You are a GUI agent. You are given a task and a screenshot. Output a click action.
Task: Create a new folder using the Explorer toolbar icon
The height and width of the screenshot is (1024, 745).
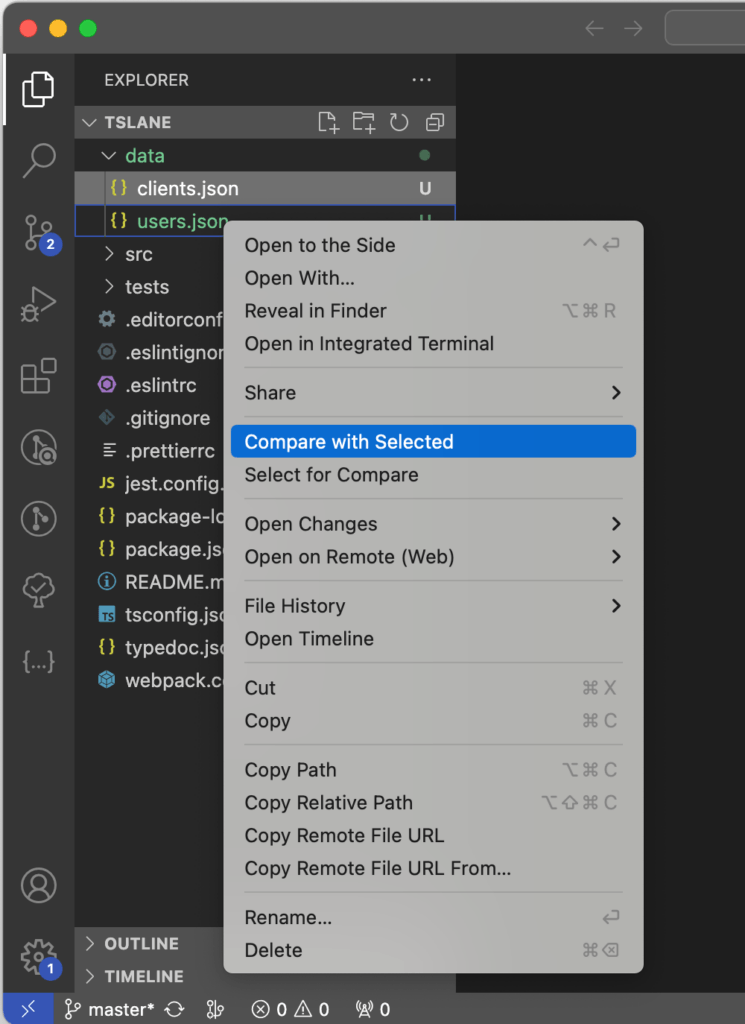click(x=364, y=121)
